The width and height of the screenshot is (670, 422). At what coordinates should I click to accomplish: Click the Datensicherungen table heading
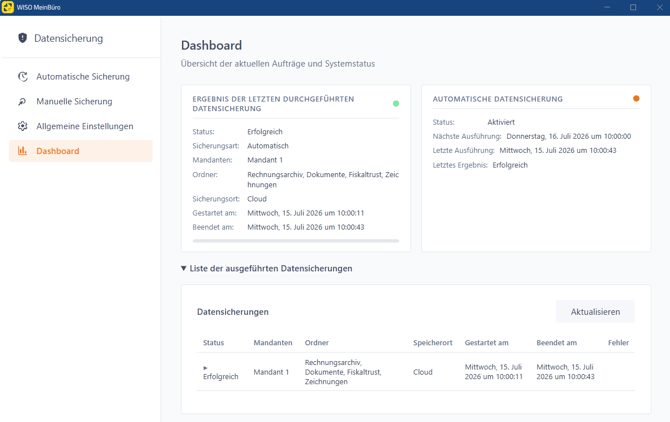point(232,312)
